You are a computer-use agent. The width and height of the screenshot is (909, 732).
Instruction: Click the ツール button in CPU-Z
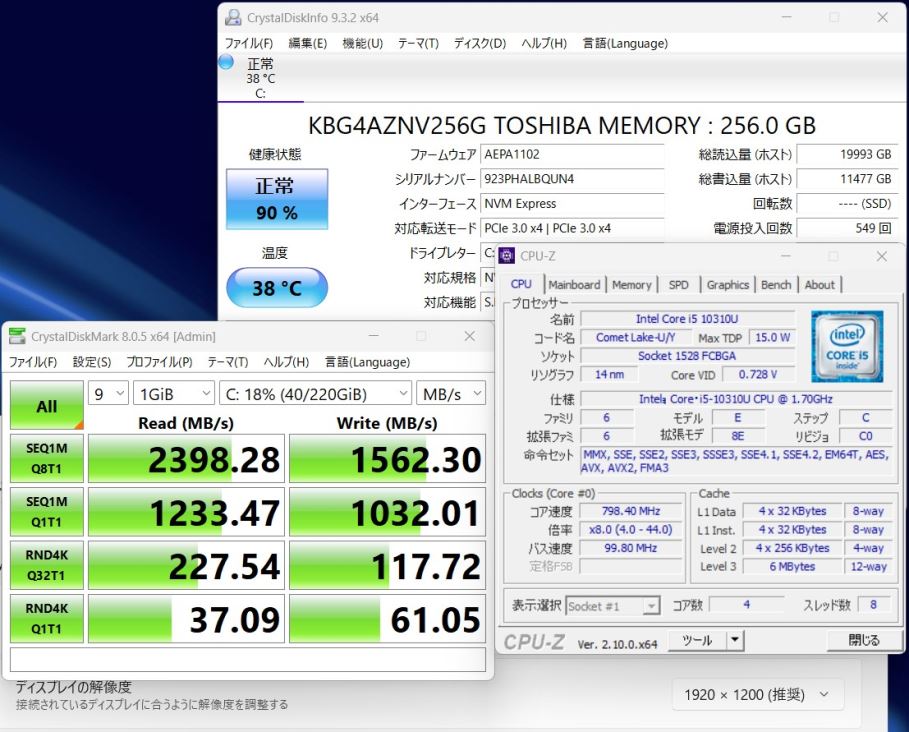click(x=697, y=640)
